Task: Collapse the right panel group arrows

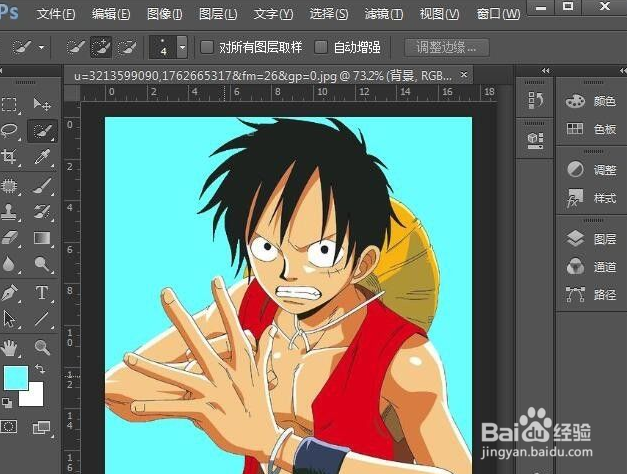Action: pyautogui.click(x=623, y=70)
